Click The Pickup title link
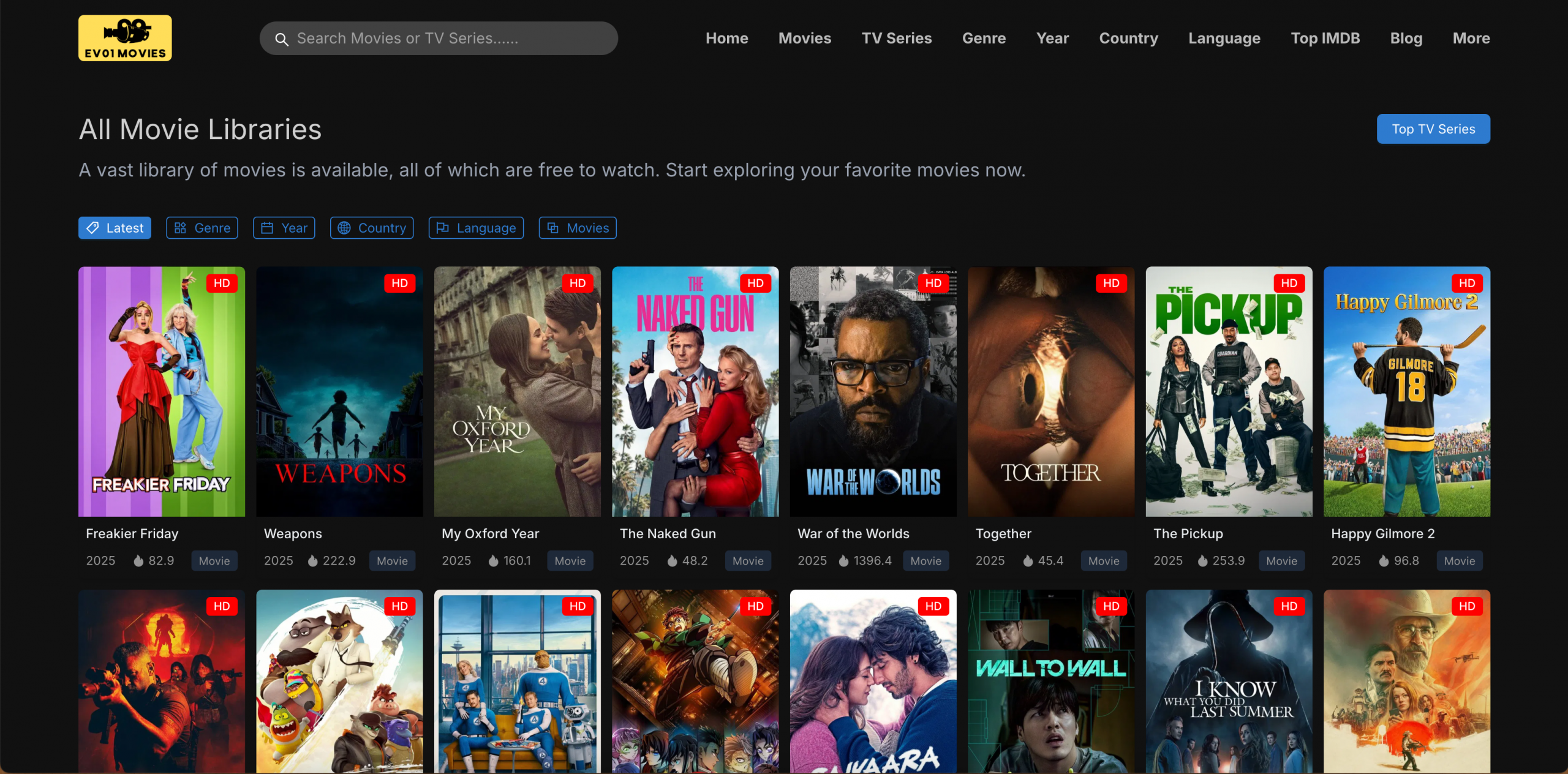Image resolution: width=1568 pixels, height=774 pixels. tap(1188, 534)
